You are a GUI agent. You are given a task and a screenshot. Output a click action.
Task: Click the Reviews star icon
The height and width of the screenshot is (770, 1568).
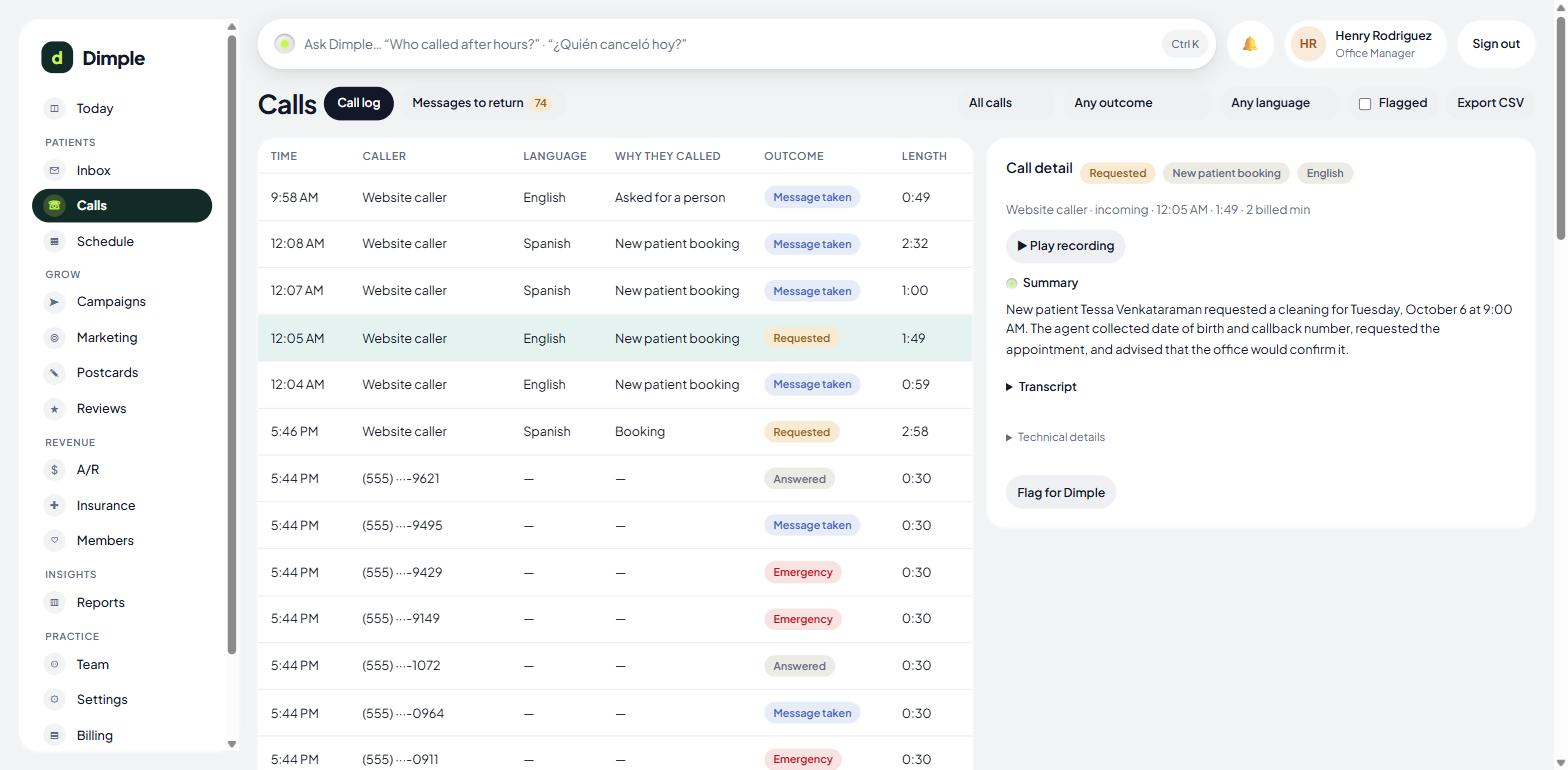pos(55,408)
